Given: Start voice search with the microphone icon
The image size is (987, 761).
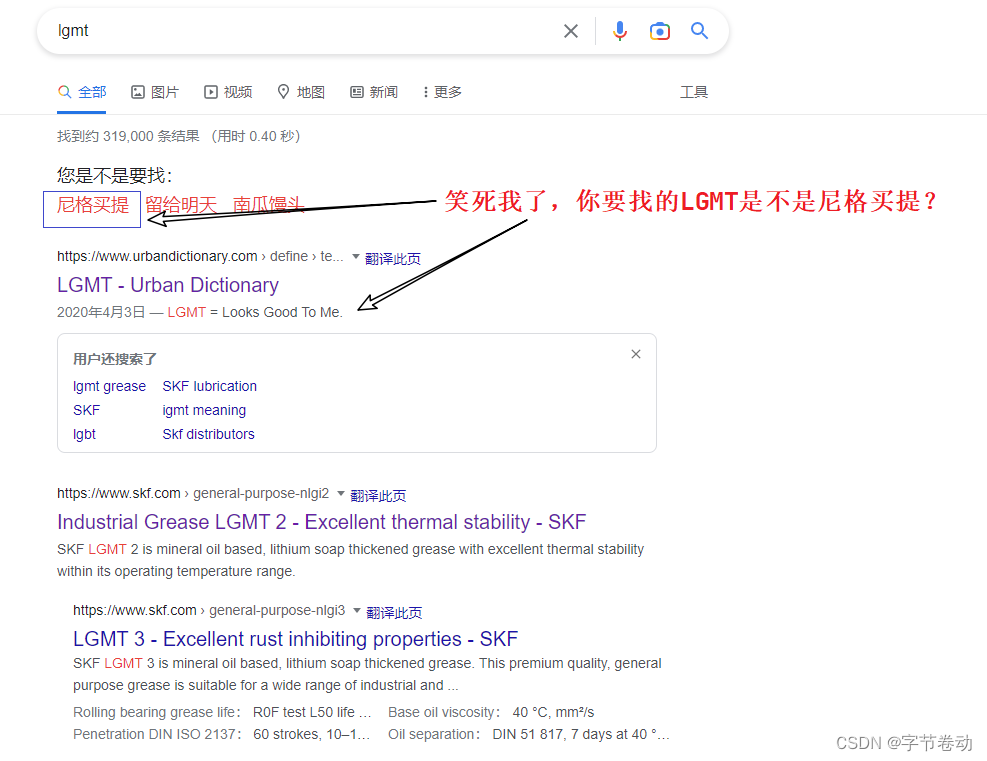Looking at the screenshot, I should [x=620, y=31].
